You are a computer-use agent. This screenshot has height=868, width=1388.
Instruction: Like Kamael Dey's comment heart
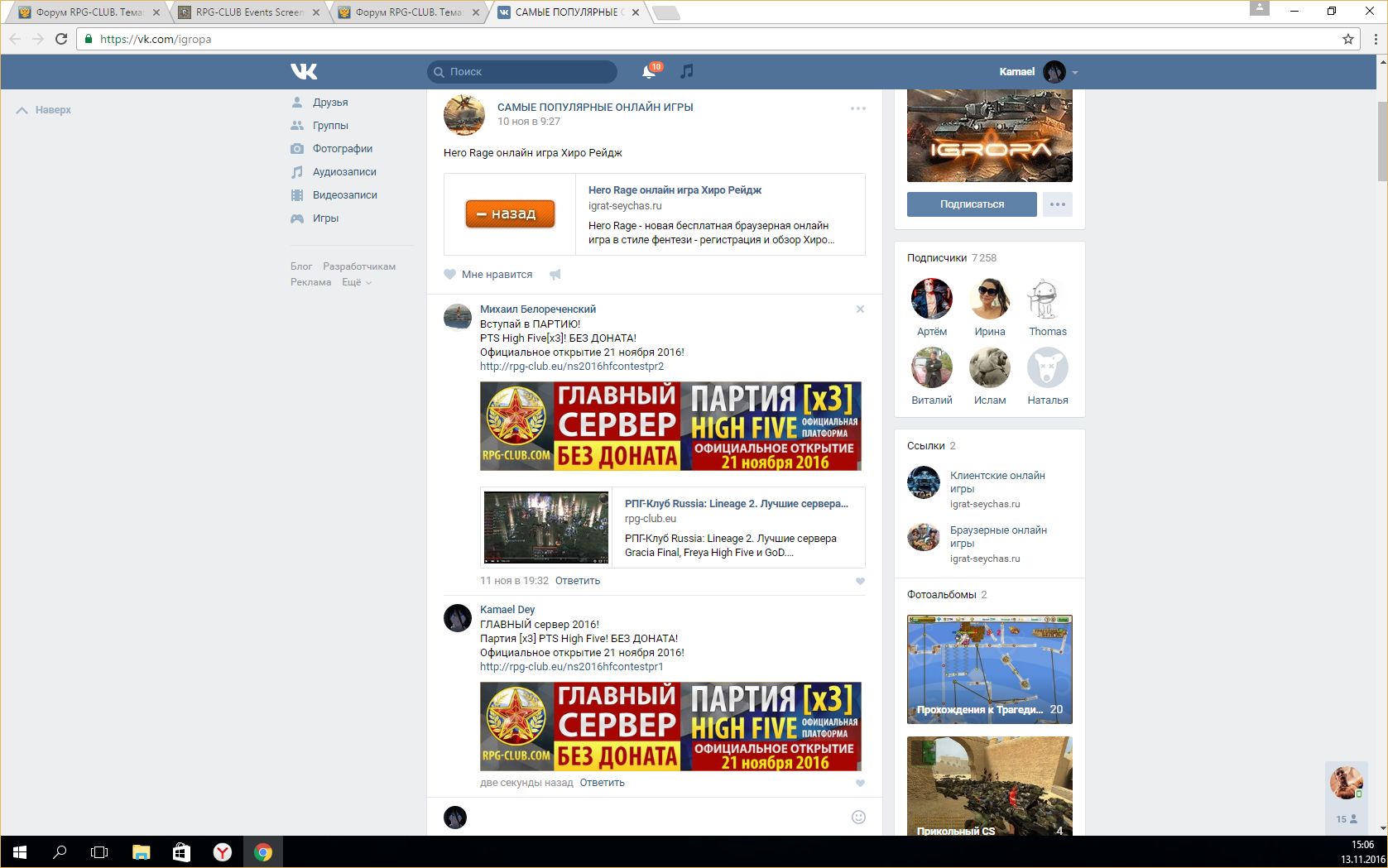point(860,783)
